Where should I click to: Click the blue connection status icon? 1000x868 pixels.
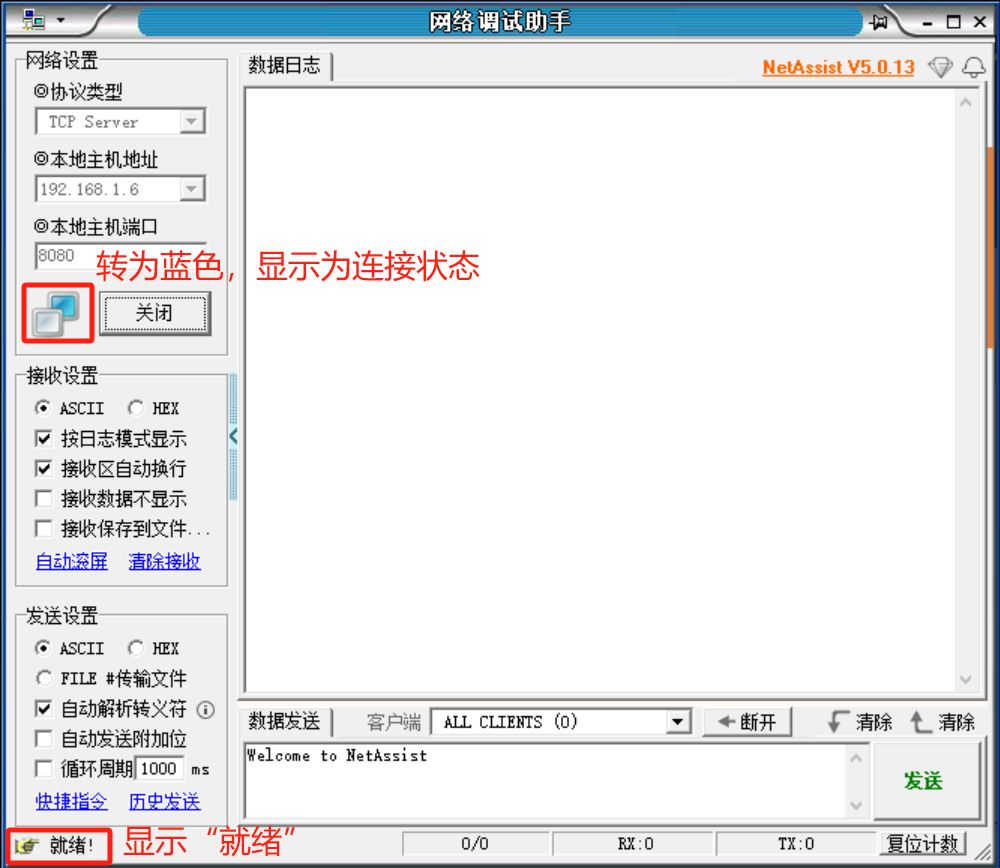(57, 313)
